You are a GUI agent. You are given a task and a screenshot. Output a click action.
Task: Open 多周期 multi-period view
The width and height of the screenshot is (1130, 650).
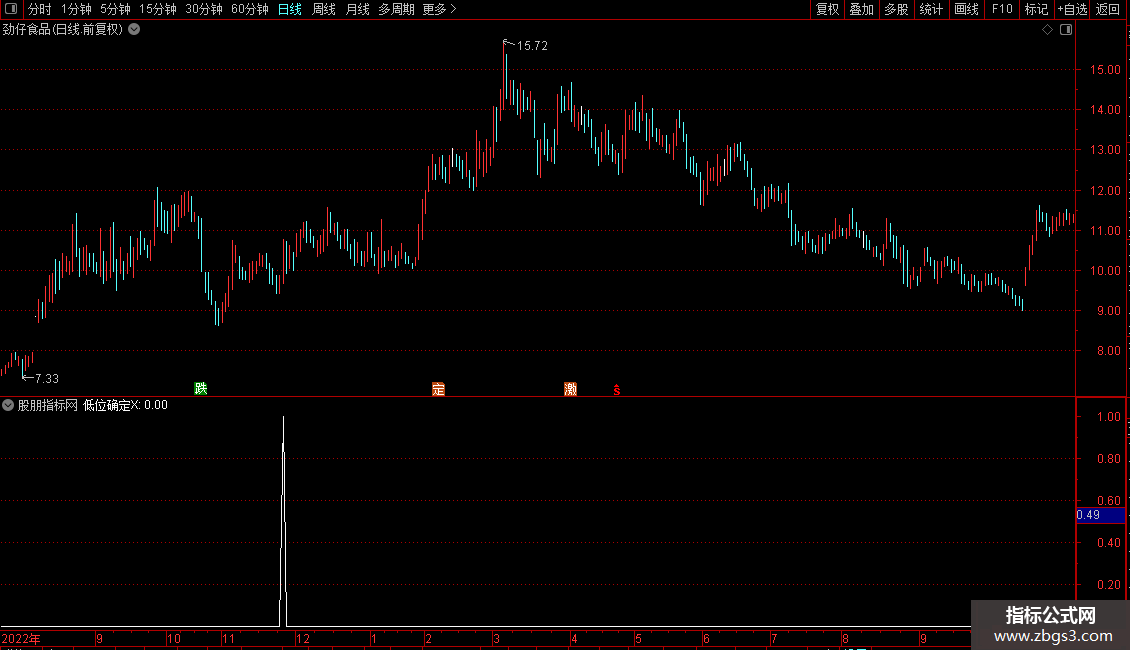pos(396,9)
